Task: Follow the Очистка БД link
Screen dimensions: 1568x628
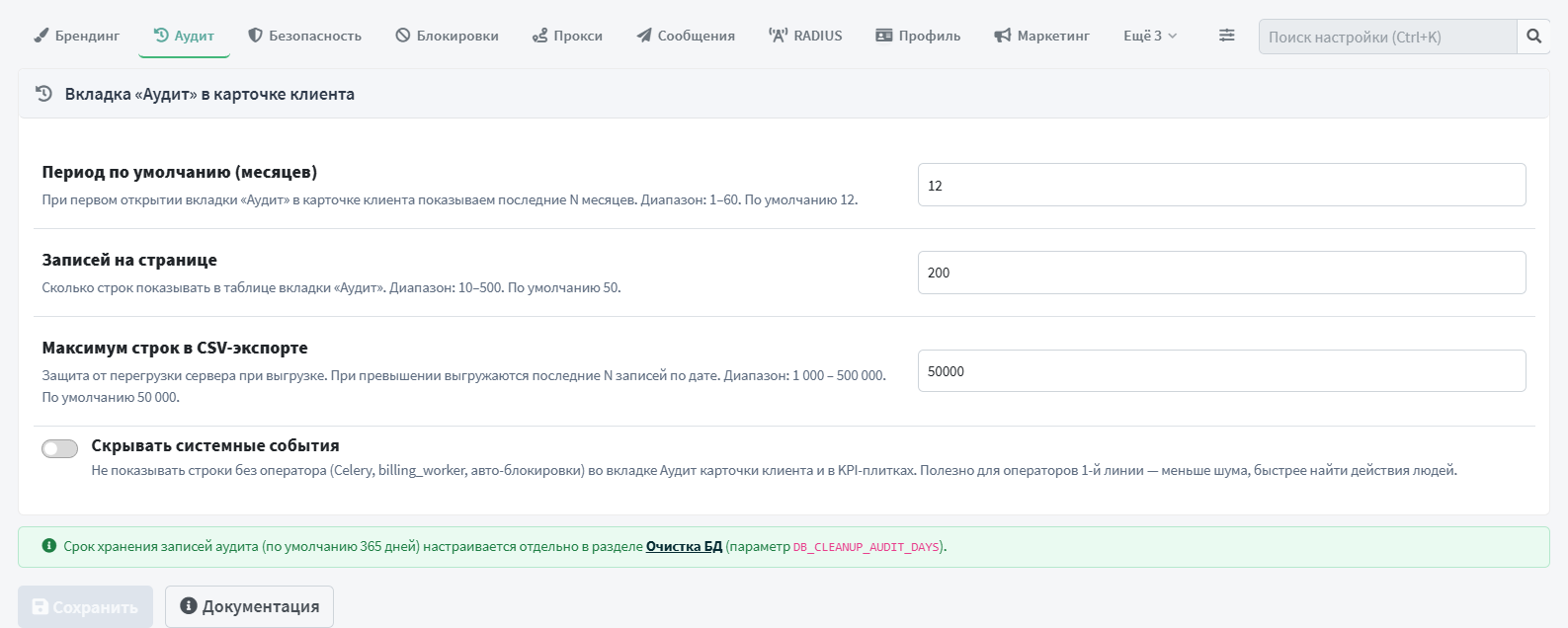Action: coord(684,546)
